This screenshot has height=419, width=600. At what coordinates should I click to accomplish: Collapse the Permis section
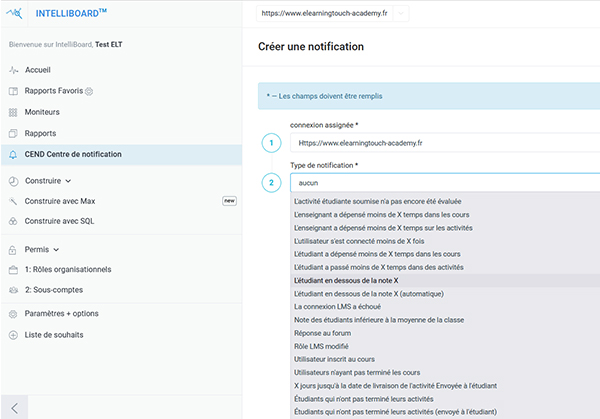point(42,249)
